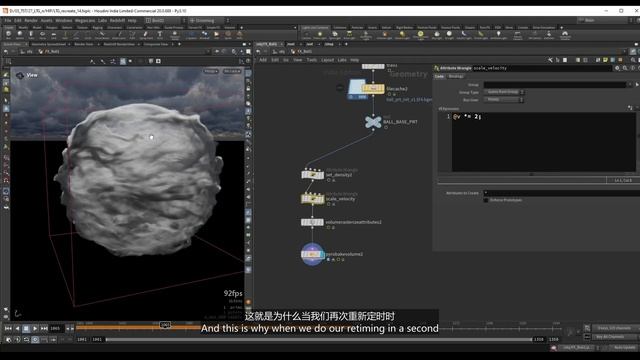Click the Gamepanda Camera shelf tool
Screen dimensions: 640x360
(565, 35)
